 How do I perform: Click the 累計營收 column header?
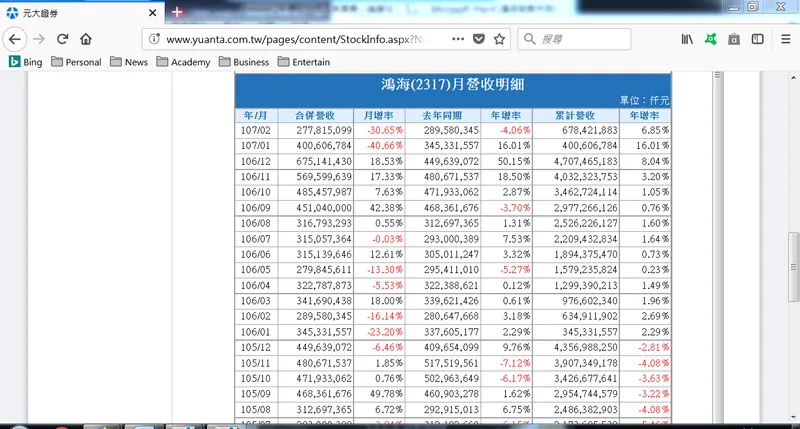tap(575, 116)
